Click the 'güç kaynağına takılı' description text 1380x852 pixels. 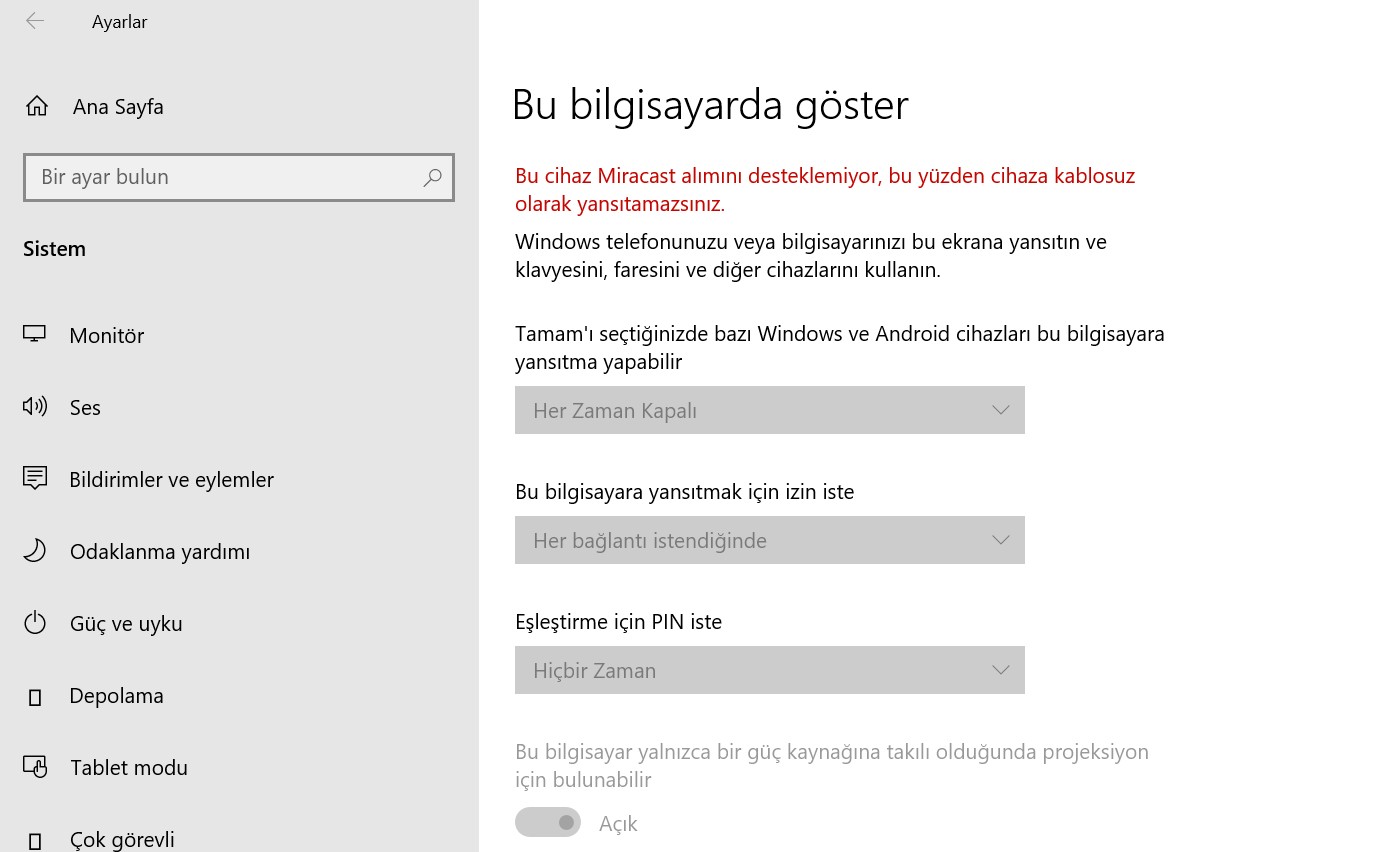(x=832, y=766)
